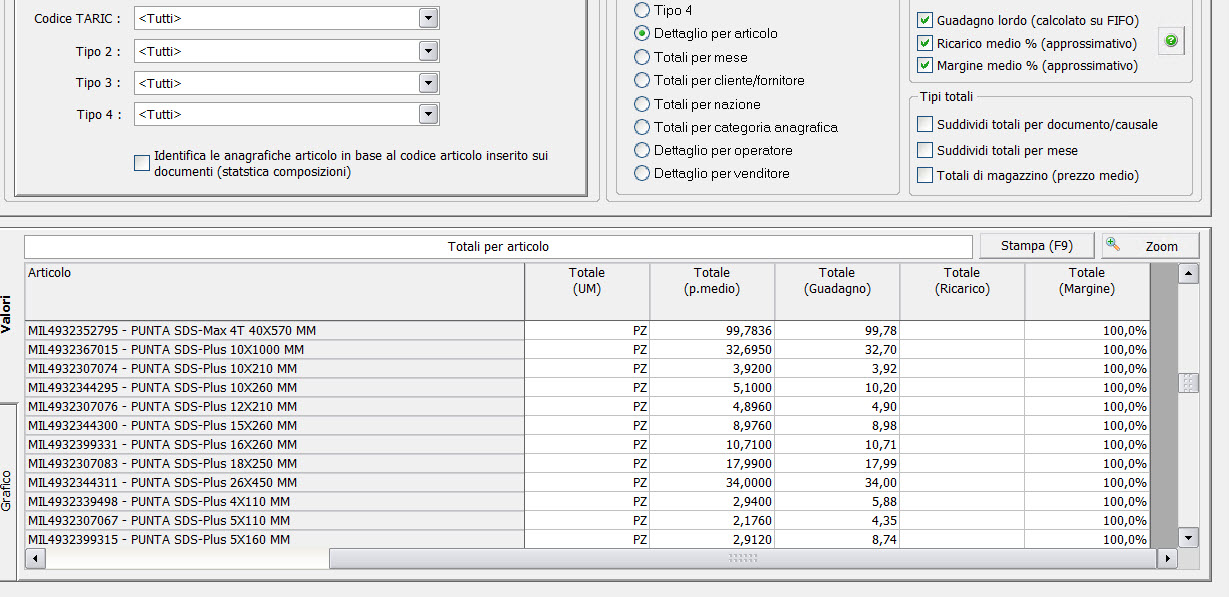Select Totali per mese radio button

click(642, 57)
